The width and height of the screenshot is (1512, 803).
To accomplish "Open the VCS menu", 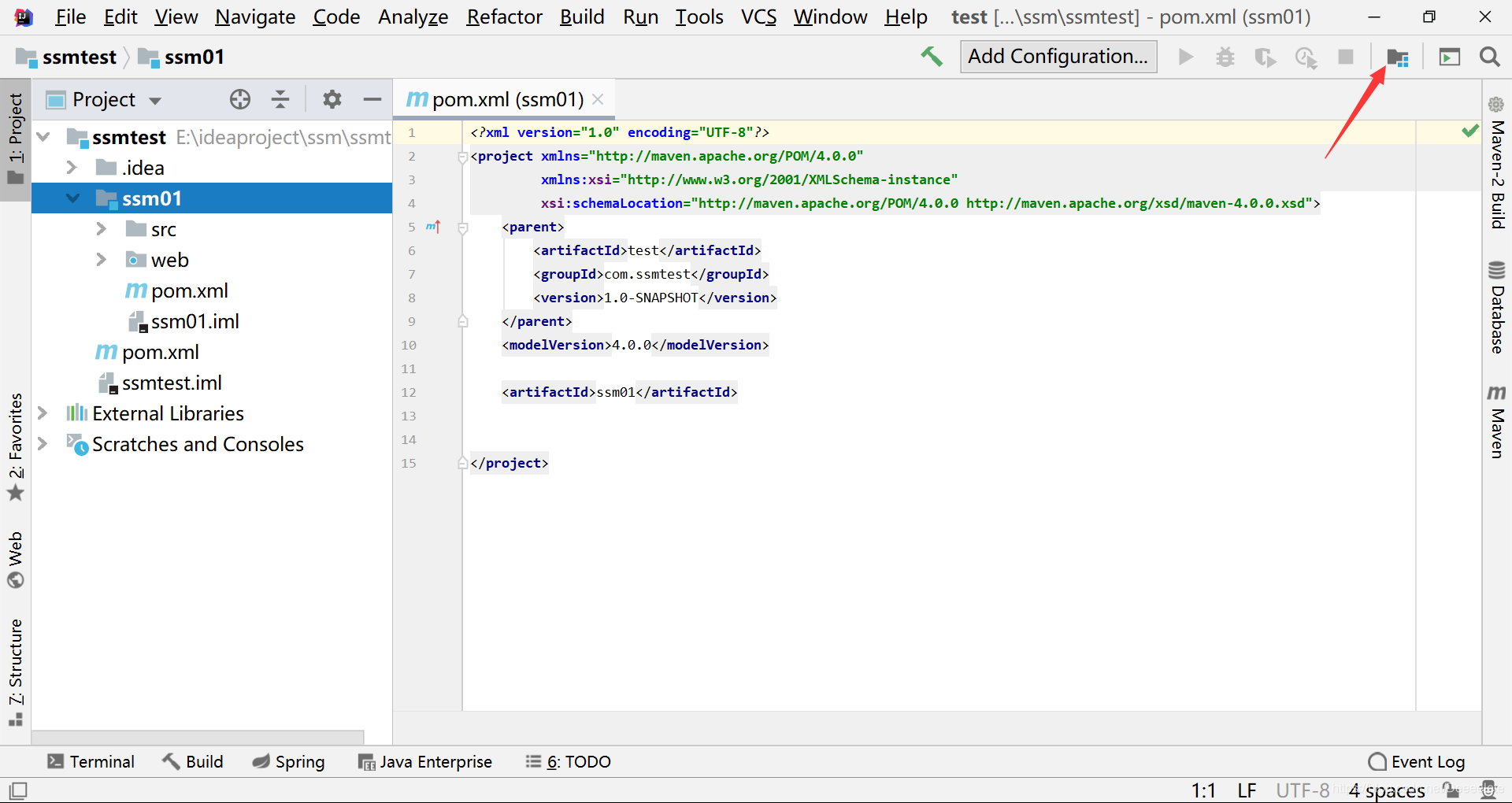I will [x=758, y=17].
